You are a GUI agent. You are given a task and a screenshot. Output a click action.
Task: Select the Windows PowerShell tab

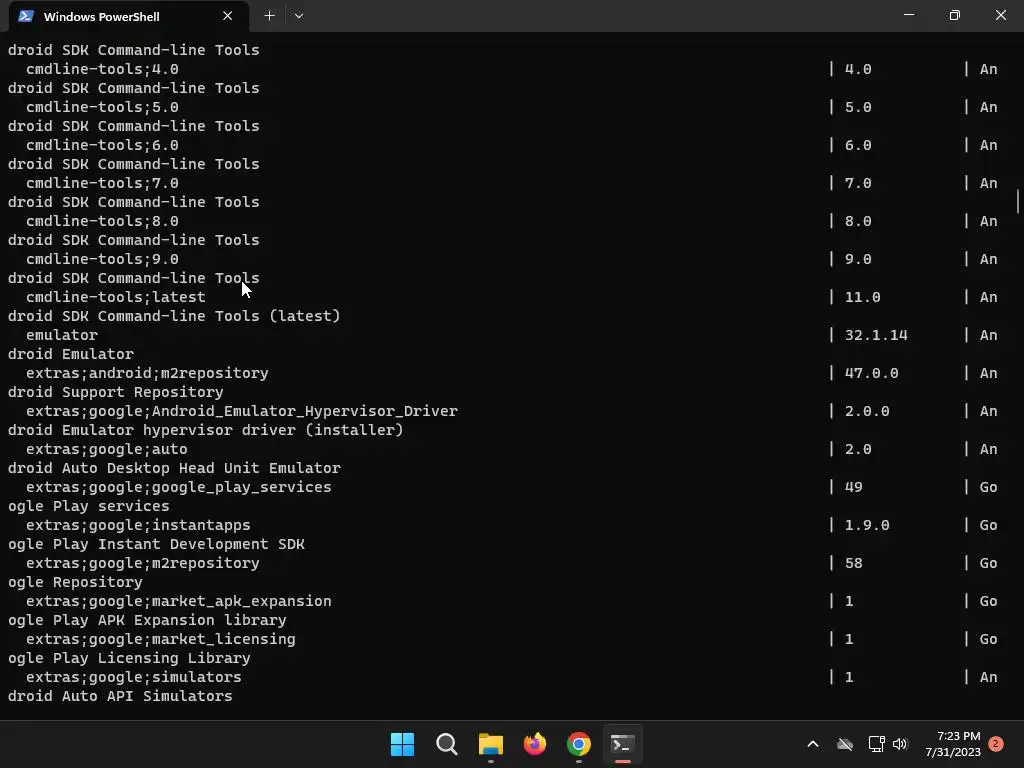click(x=129, y=16)
